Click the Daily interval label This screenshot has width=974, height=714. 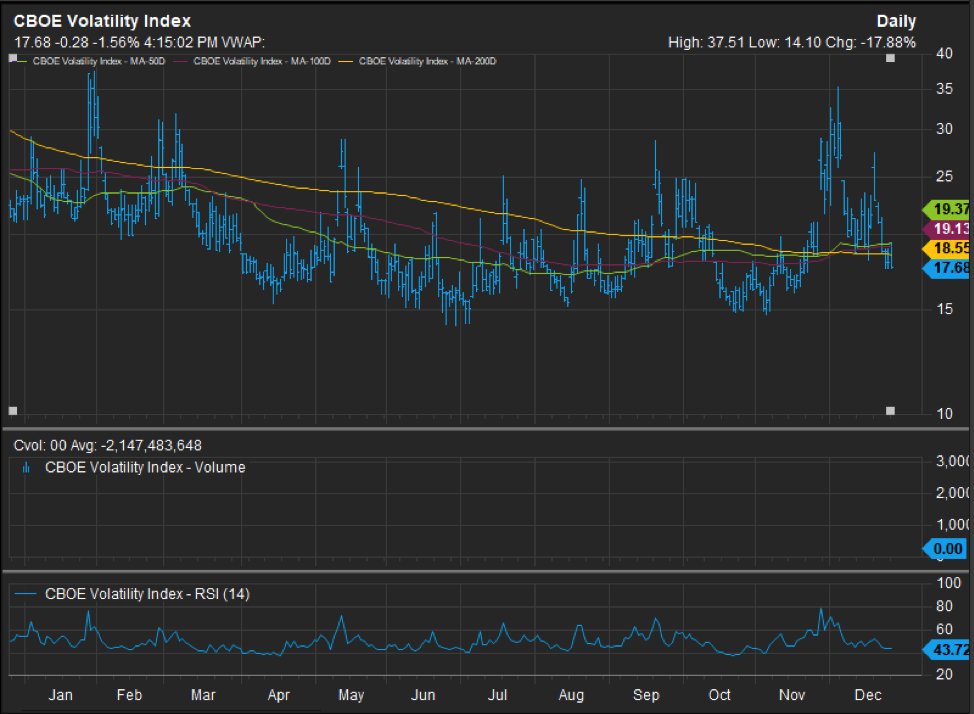point(896,21)
